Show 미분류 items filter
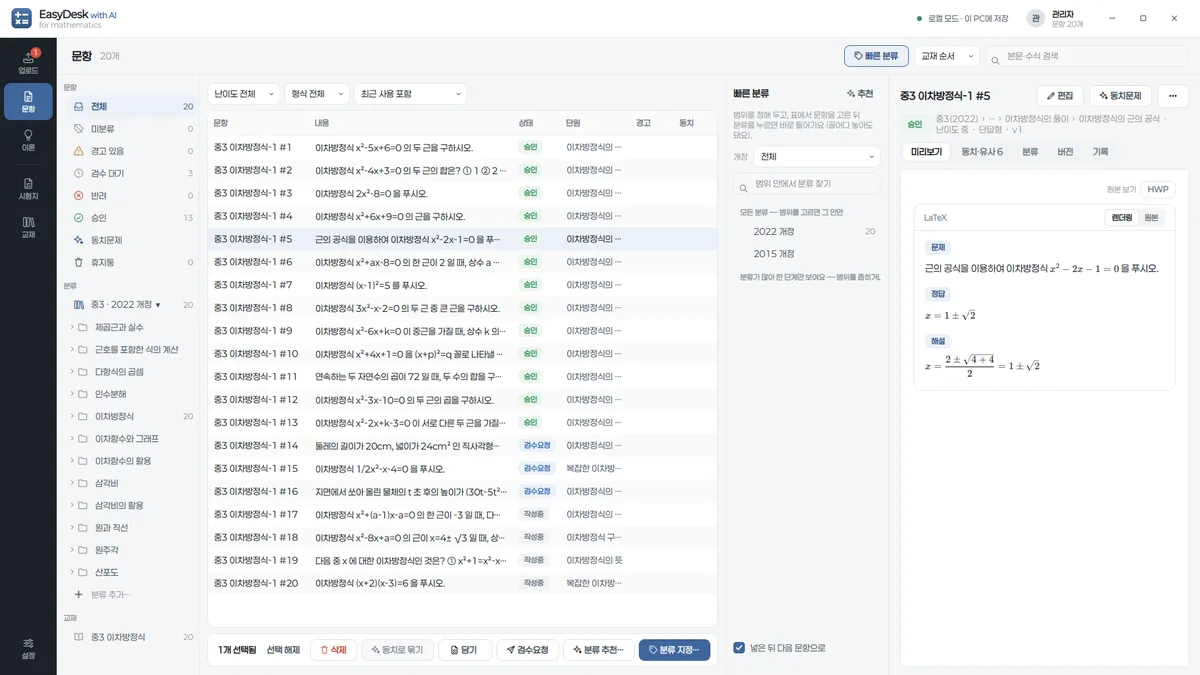1200x675 pixels. click(132, 129)
